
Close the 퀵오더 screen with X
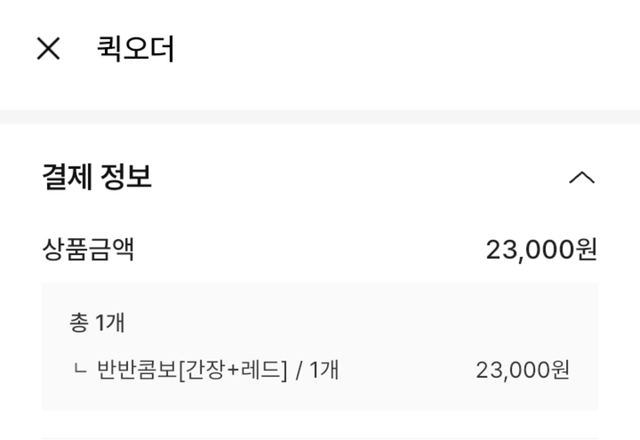[48, 48]
